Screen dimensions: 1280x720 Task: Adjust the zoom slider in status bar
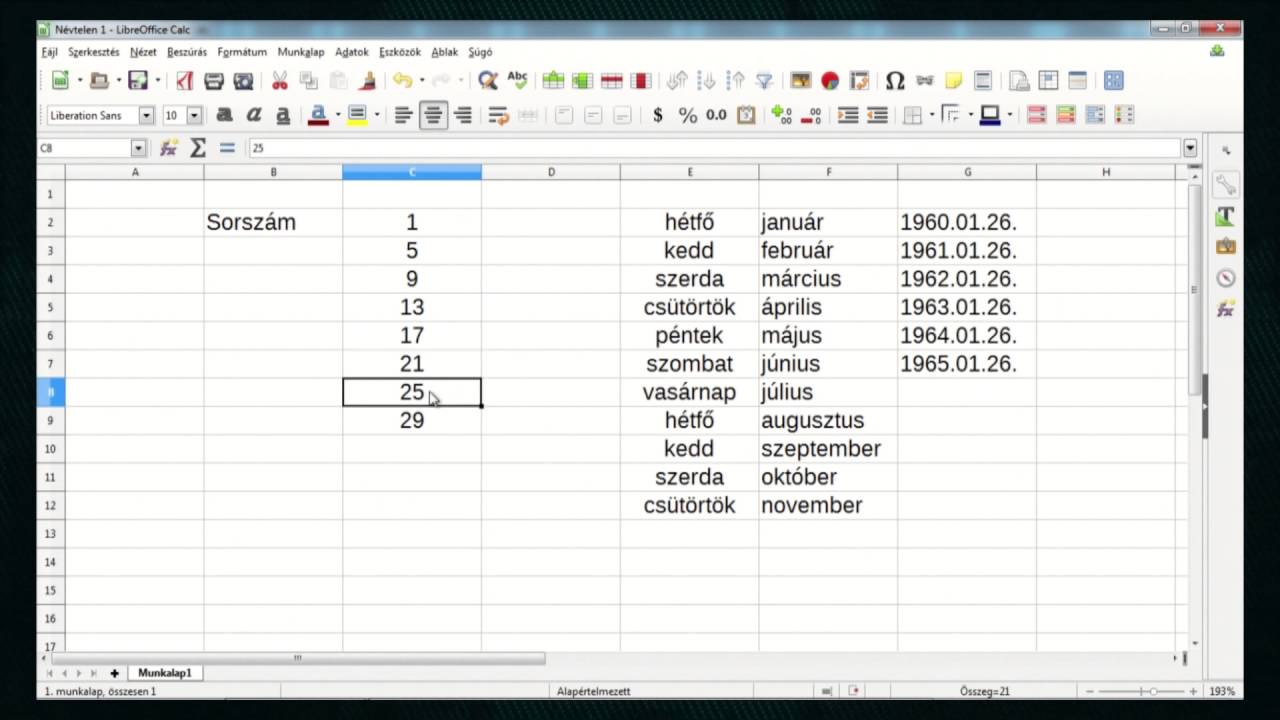1152,691
